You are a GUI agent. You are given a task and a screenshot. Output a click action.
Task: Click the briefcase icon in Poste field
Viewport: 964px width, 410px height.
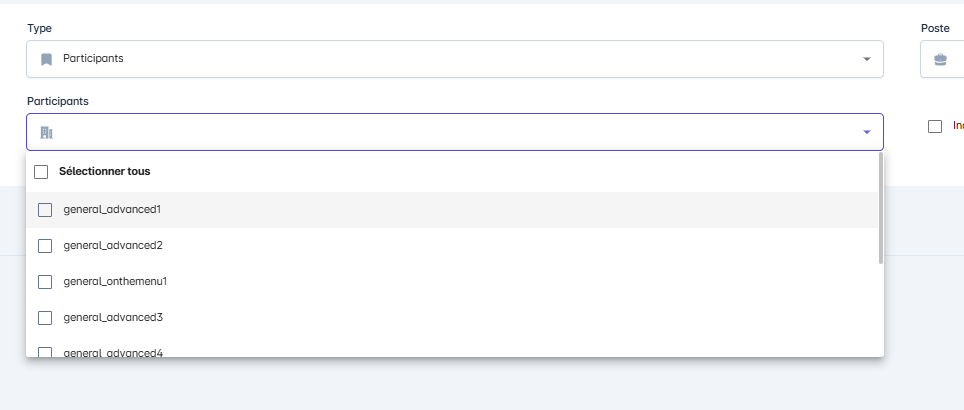(940, 59)
